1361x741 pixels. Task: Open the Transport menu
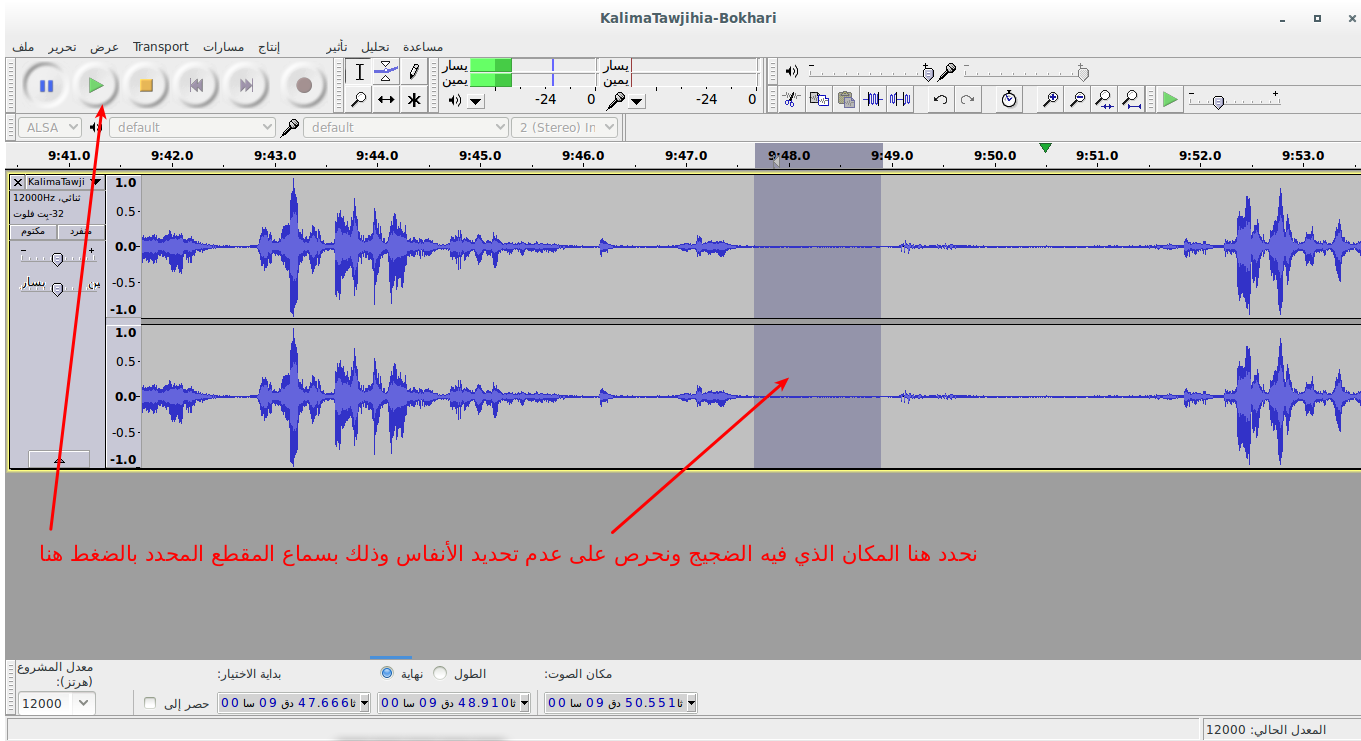click(x=161, y=47)
